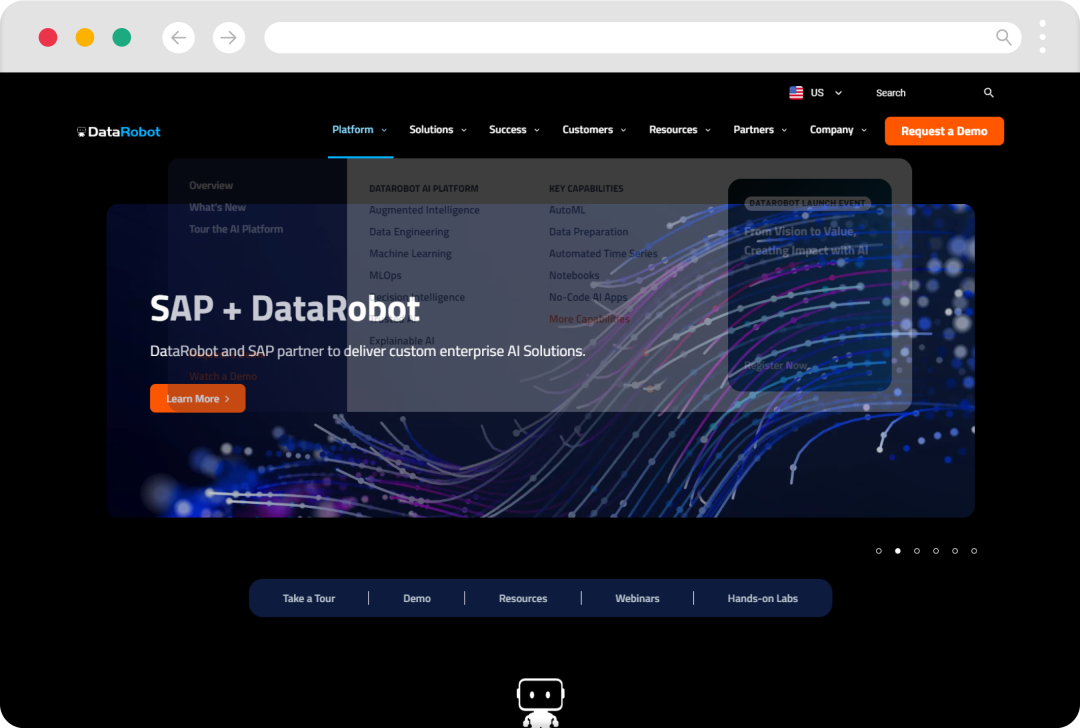
Task: Open What's New link
Action: point(217,207)
